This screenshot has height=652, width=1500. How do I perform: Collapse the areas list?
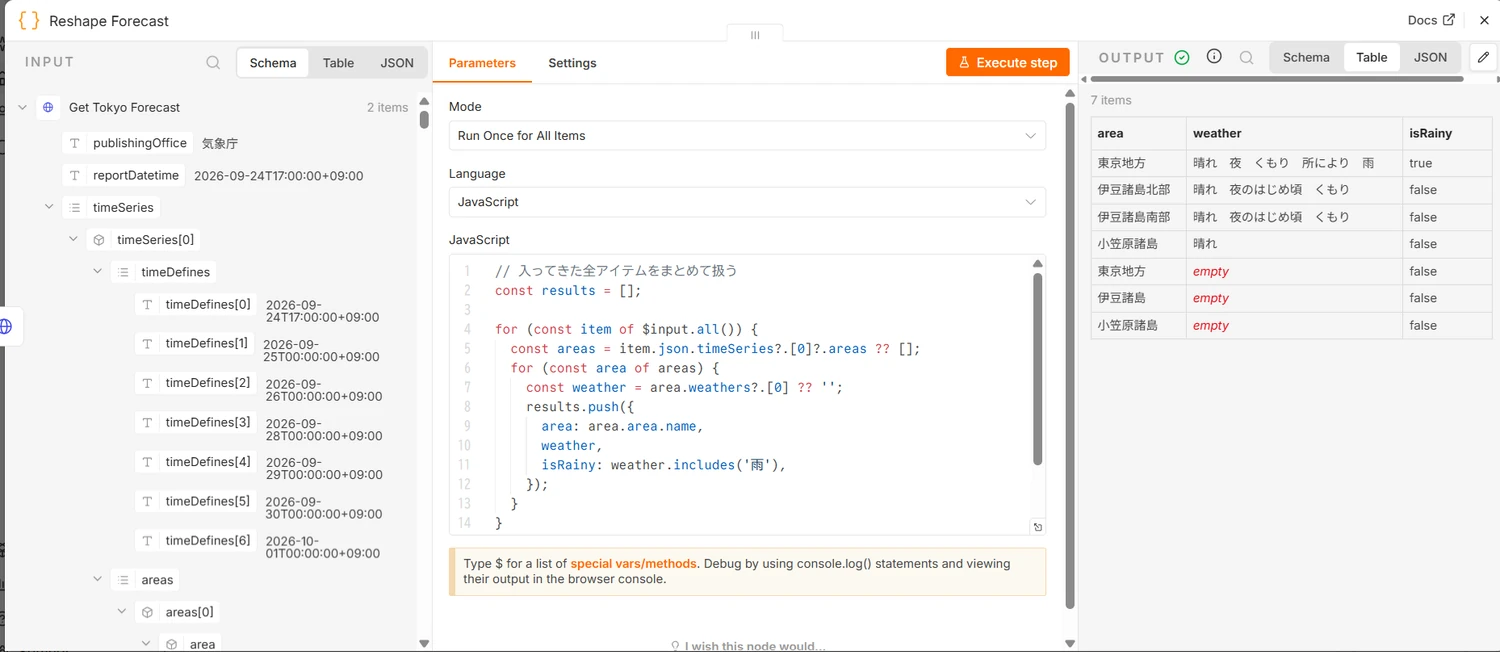click(x=97, y=580)
